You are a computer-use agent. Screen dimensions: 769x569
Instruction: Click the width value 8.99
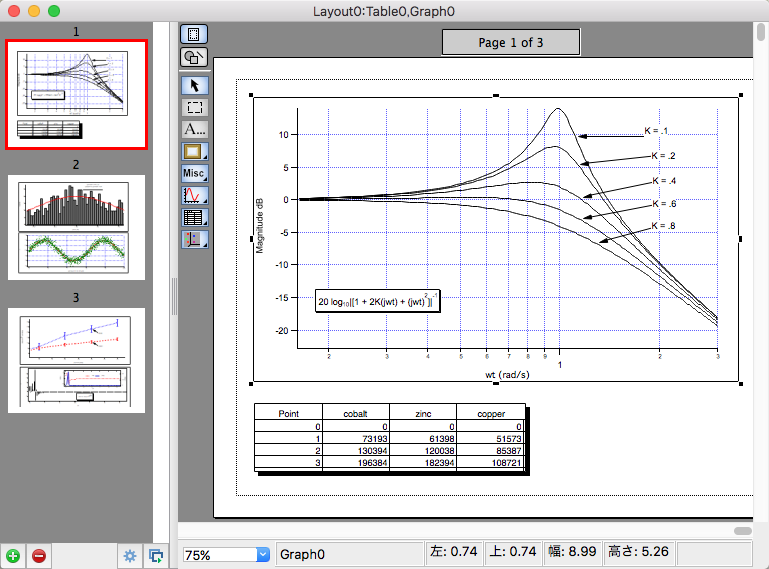tap(572, 552)
